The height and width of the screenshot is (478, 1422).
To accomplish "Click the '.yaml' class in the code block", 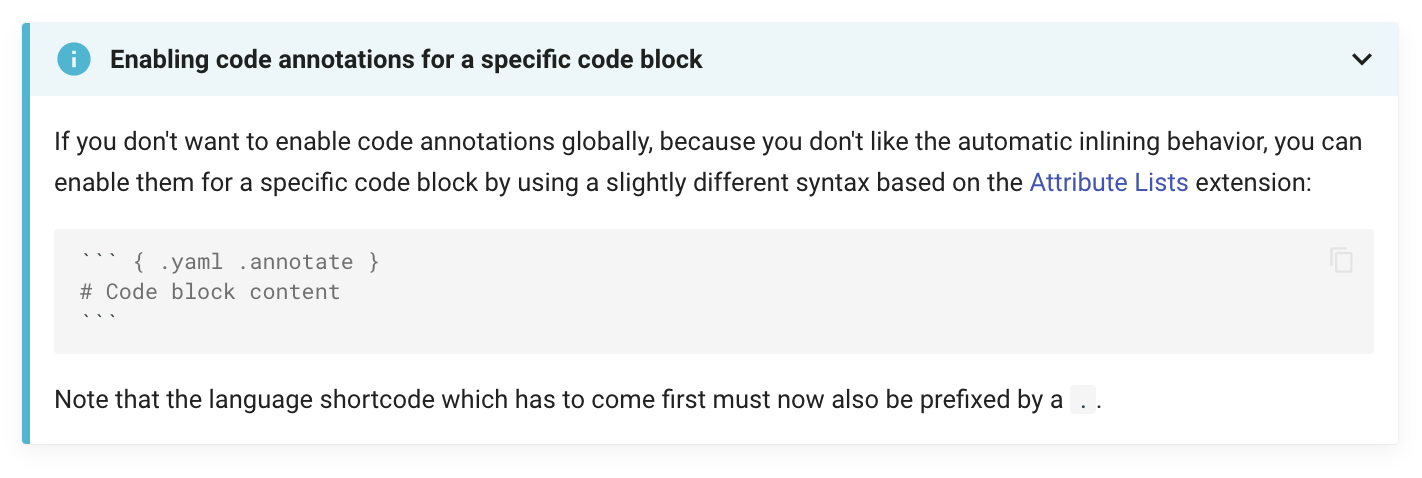I will click(x=192, y=262).
